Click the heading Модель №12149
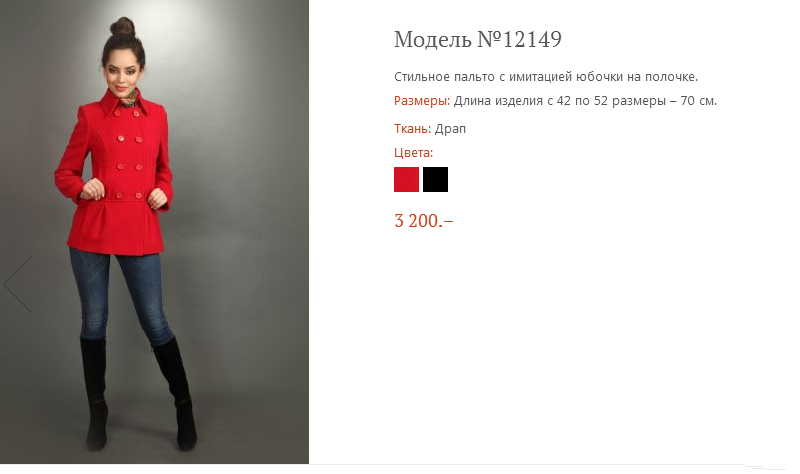 478,39
